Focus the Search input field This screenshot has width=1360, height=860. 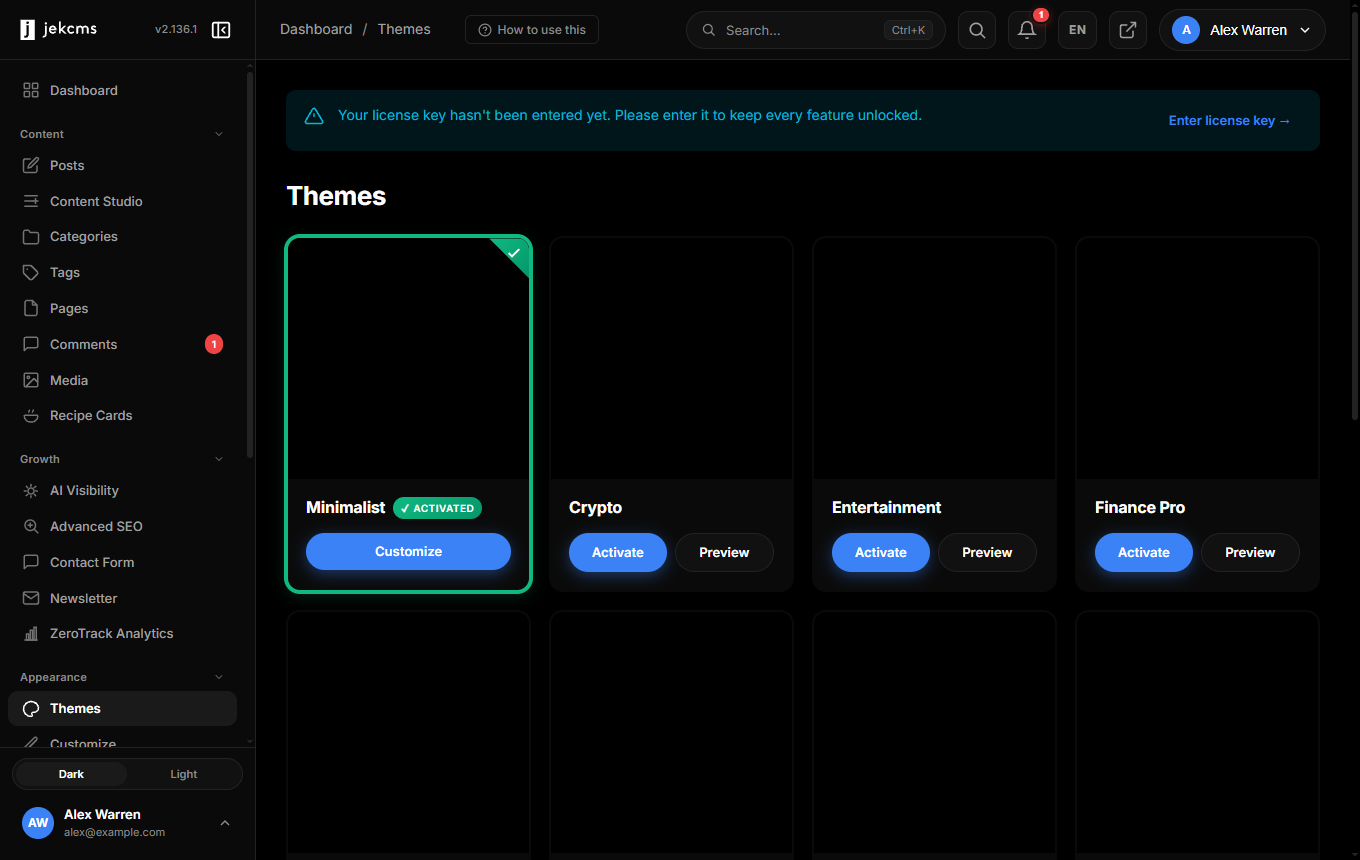(x=816, y=30)
